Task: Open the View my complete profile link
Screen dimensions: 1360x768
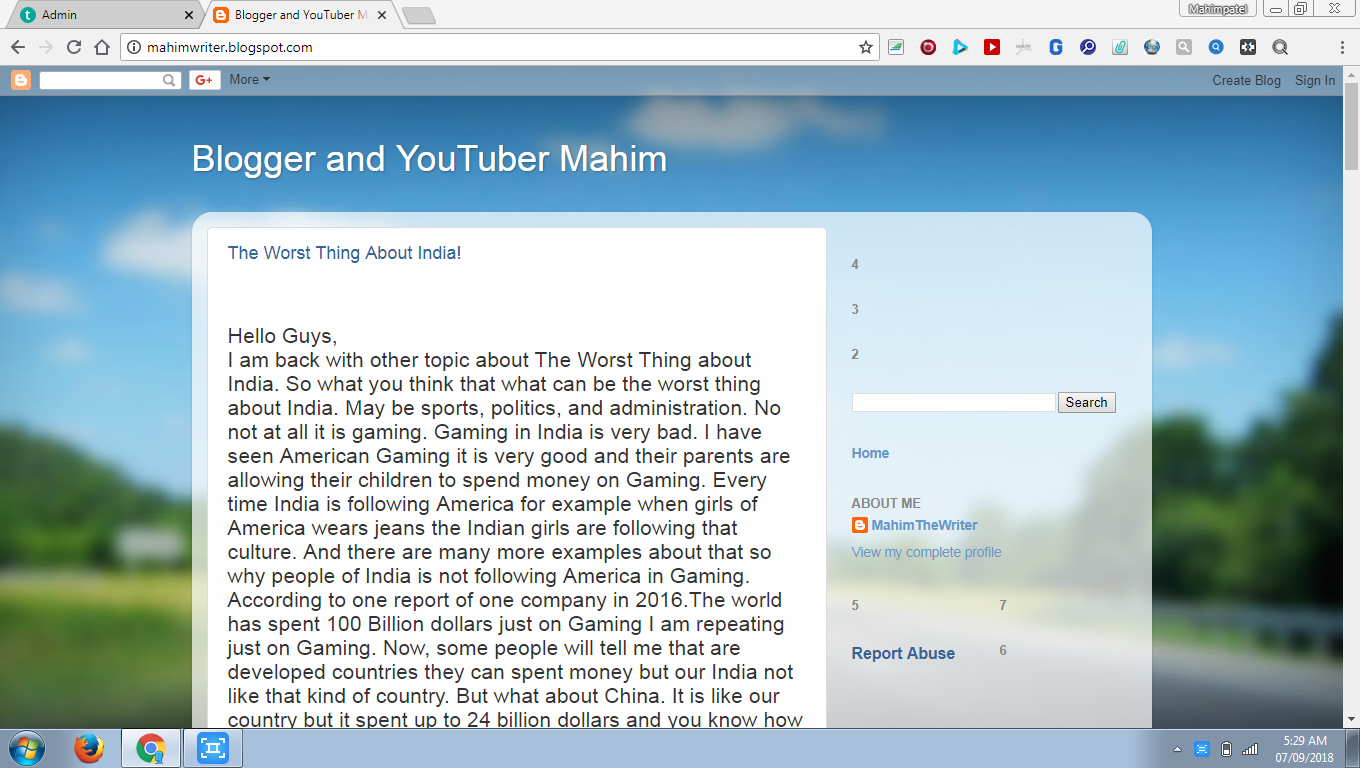Action: [x=926, y=552]
